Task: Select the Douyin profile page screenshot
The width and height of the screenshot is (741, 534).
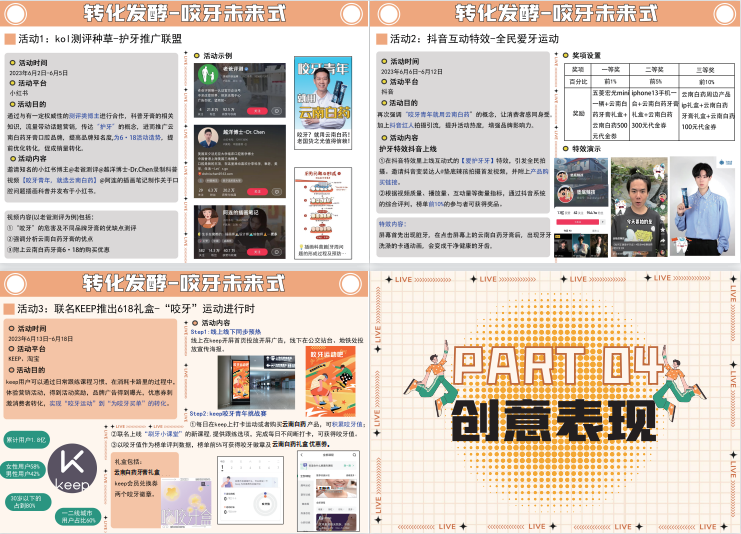Action: [581, 207]
